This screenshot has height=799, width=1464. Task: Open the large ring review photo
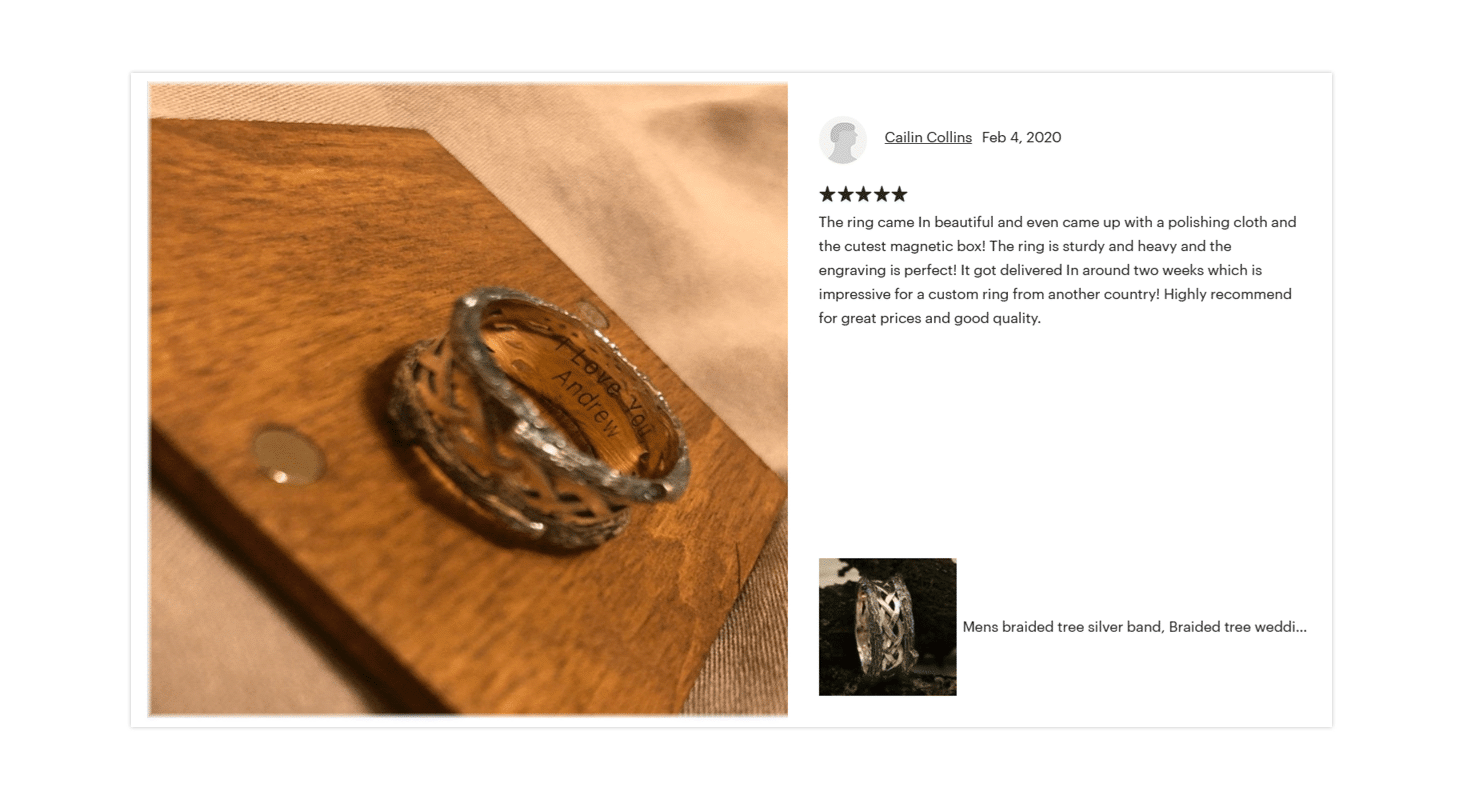(468, 399)
